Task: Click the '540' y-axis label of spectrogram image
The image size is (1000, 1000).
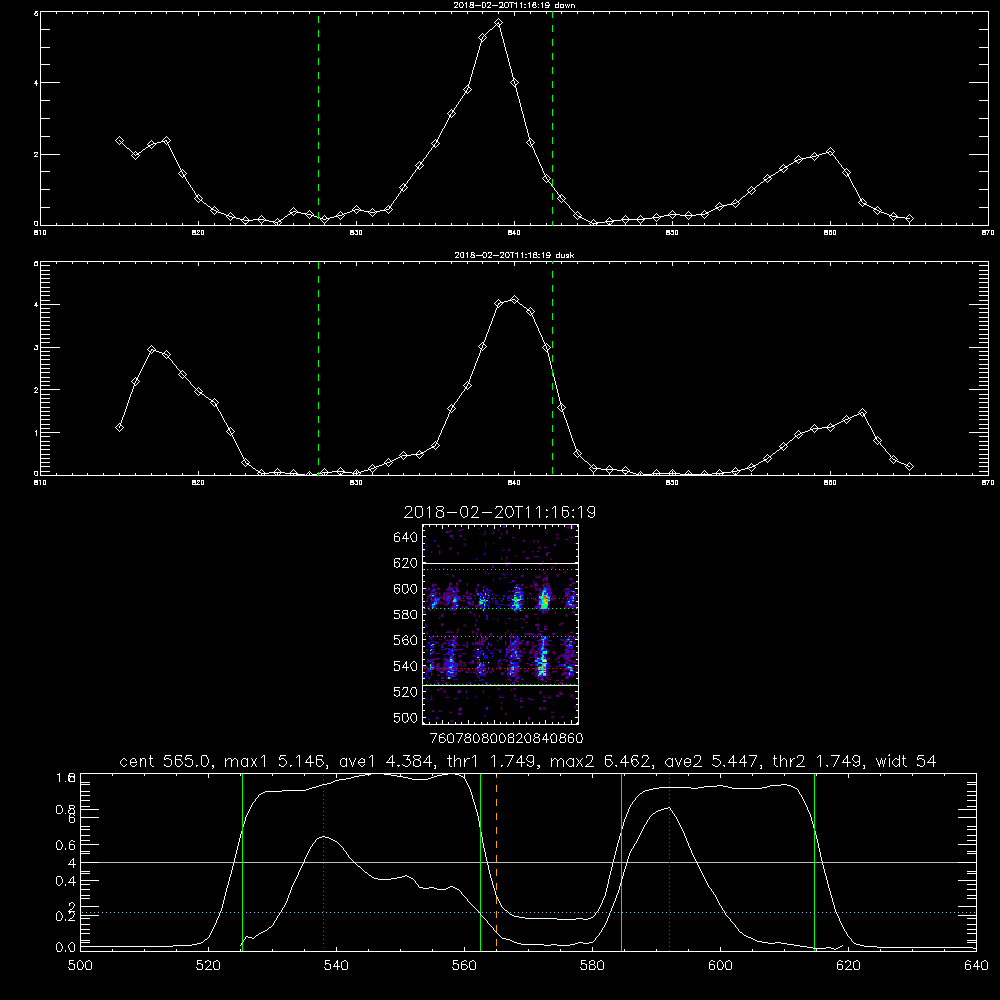Action: tap(406, 666)
